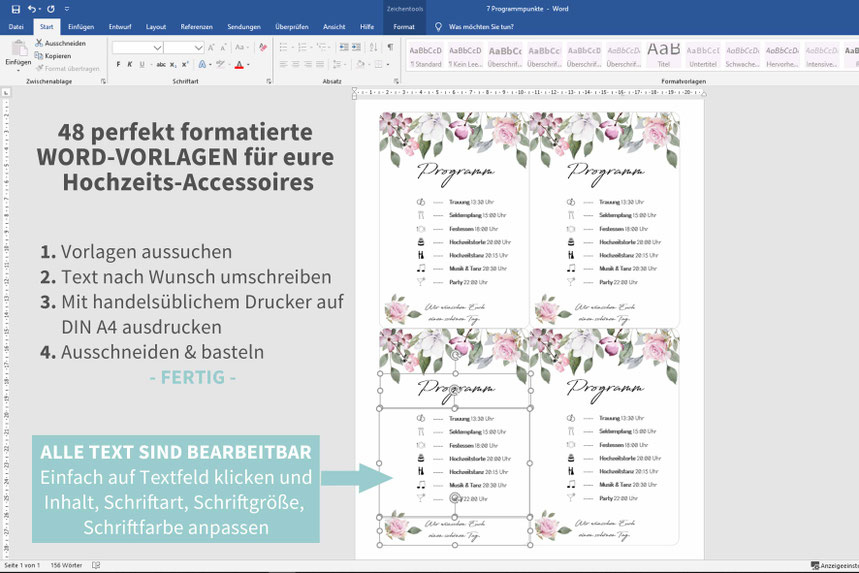Toggle paragraph marks display (¶)
The width and height of the screenshot is (859, 573).
(x=389, y=47)
